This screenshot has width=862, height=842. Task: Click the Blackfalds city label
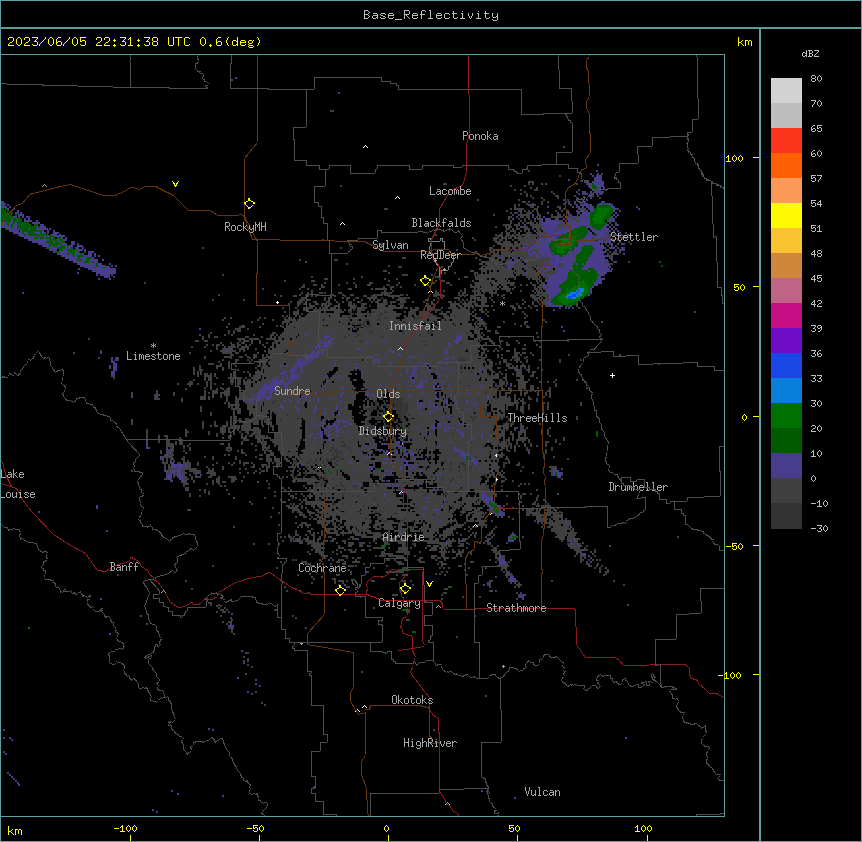pos(441,223)
